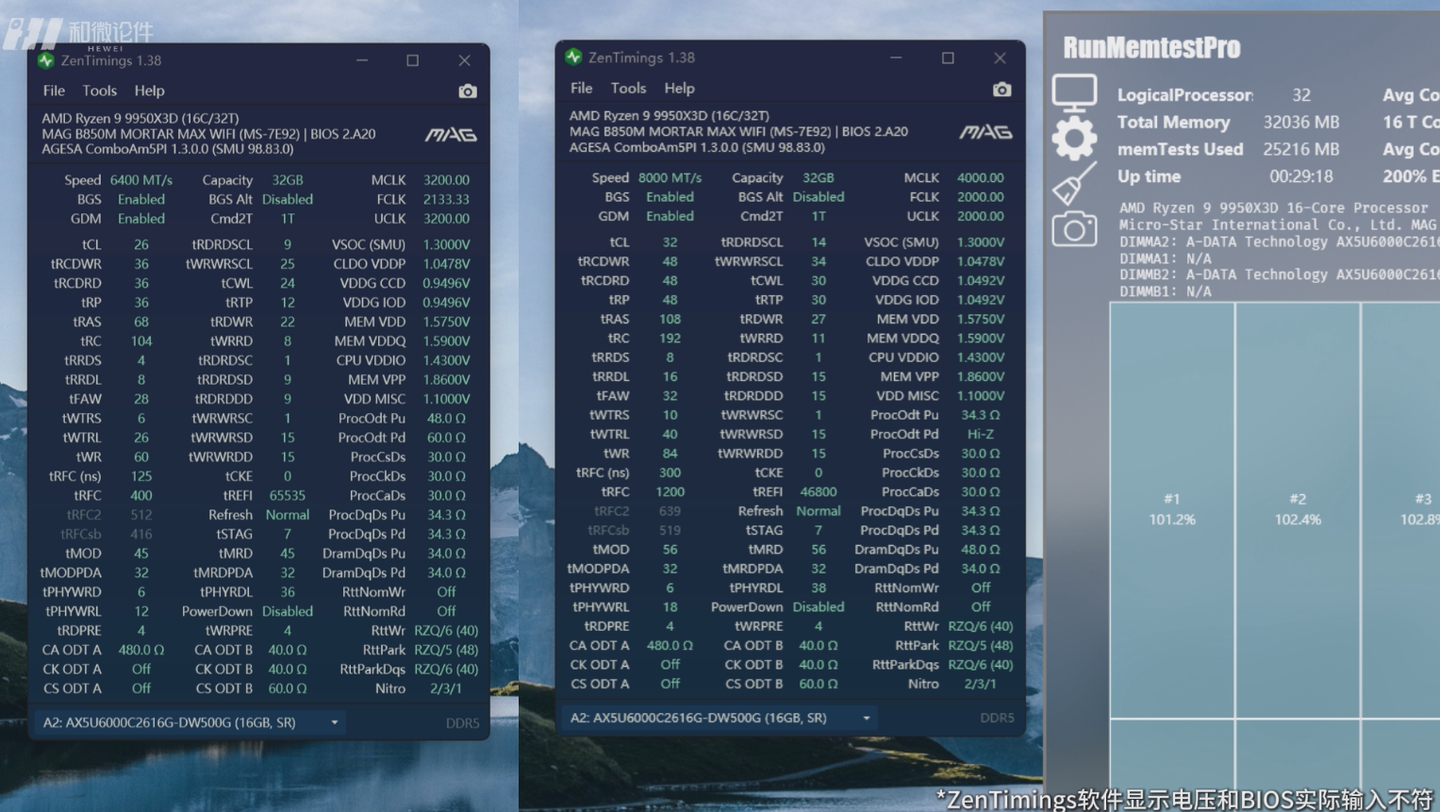Image resolution: width=1440 pixels, height=812 pixels.
Task: Click tWR value 60 in left window
Action: (x=141, y=457)
